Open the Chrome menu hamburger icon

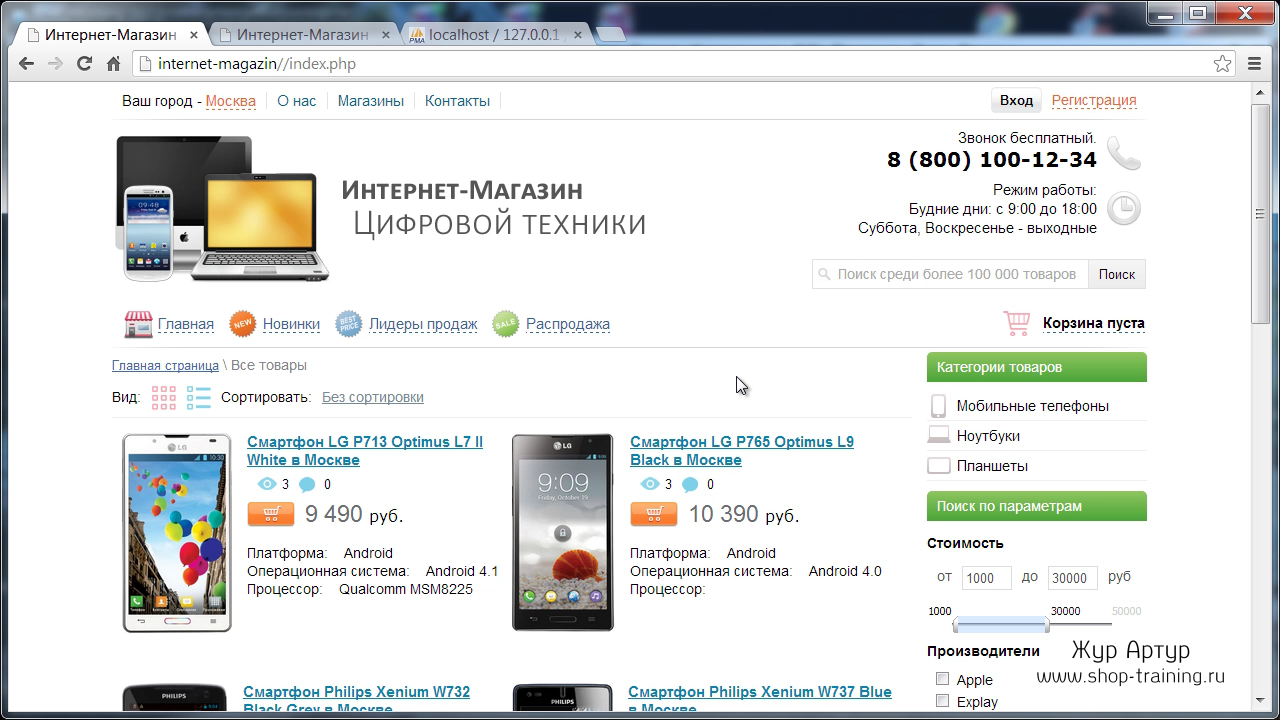pos(1255,64)
